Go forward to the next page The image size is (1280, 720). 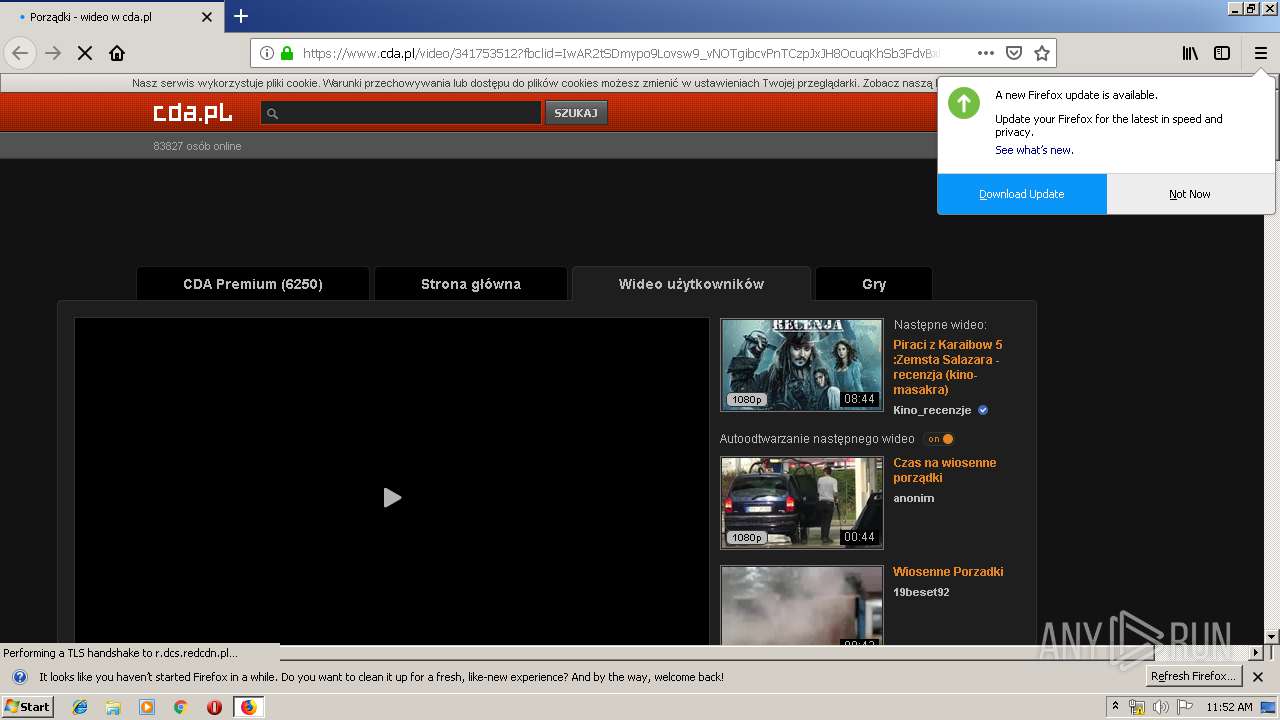click(53, 53)
